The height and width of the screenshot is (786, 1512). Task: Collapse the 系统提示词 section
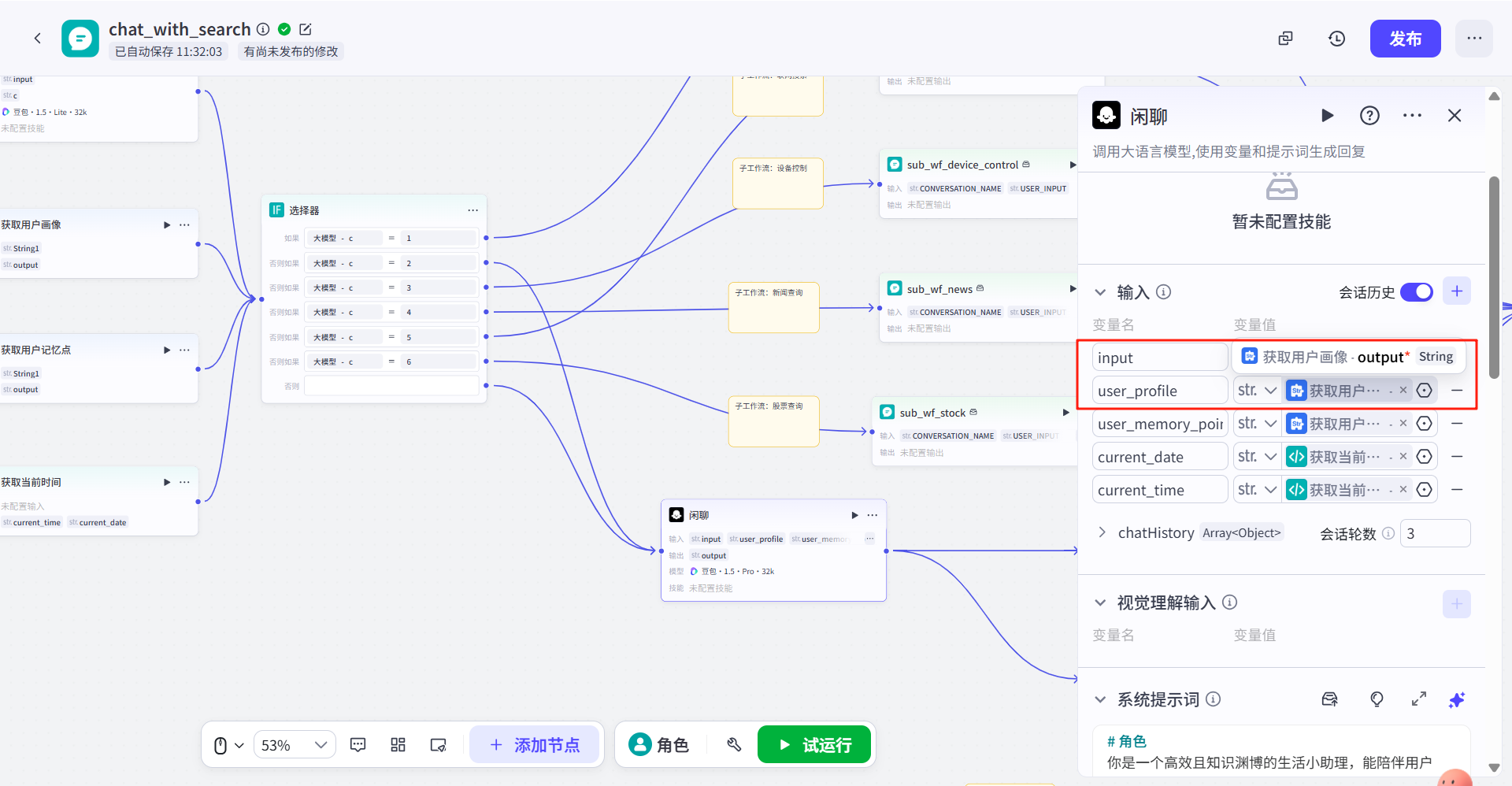(x=1100, y=699)
